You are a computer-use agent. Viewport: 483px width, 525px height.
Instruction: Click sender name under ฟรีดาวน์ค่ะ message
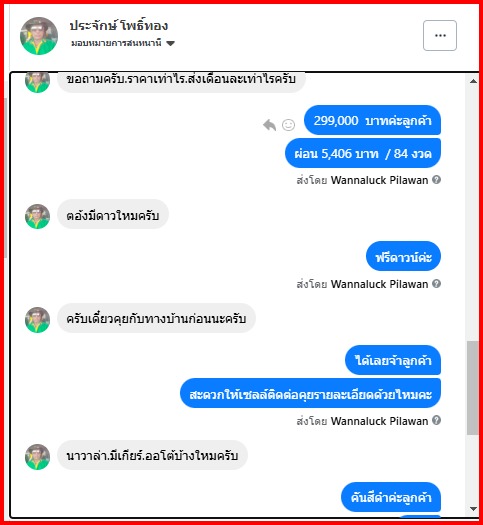pyautogui.click(x=379, y=284)
